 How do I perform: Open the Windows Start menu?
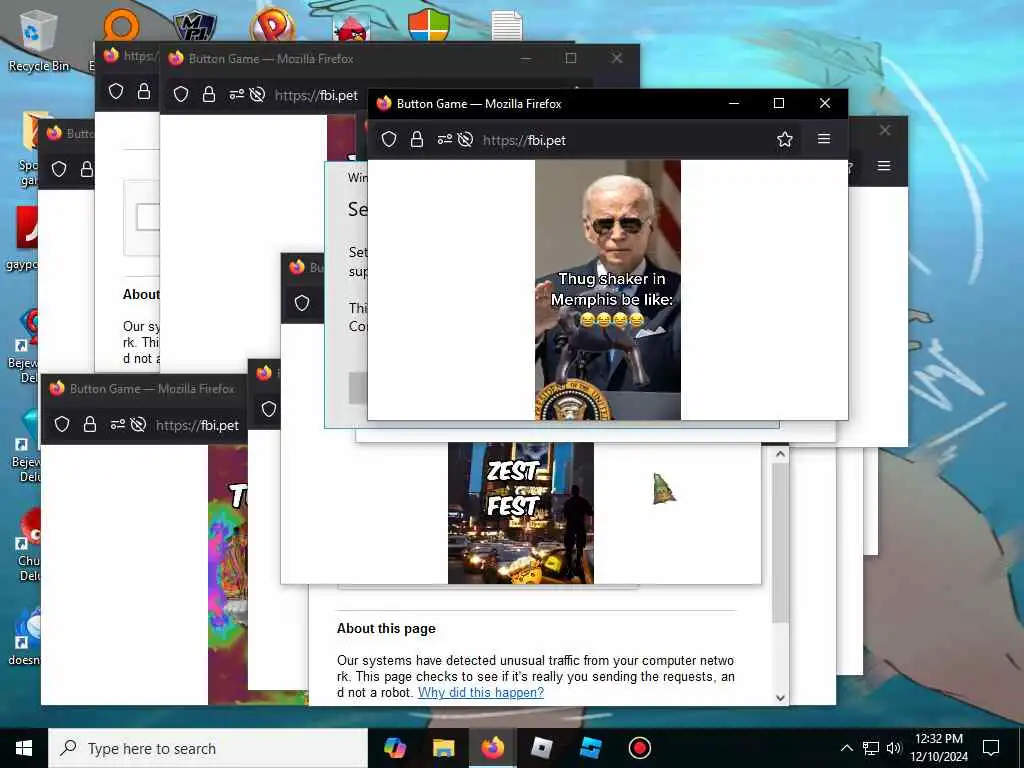[x=24, y=748]
